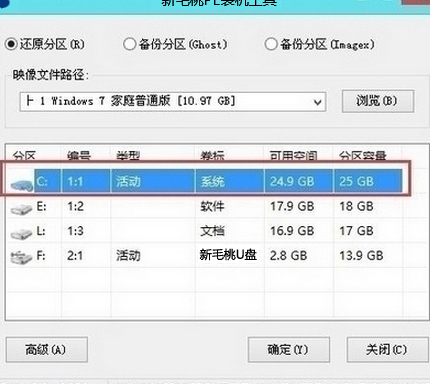Click the L: drive icon
The height and width of the screenshot is (384, 430).
click(21, 233)
